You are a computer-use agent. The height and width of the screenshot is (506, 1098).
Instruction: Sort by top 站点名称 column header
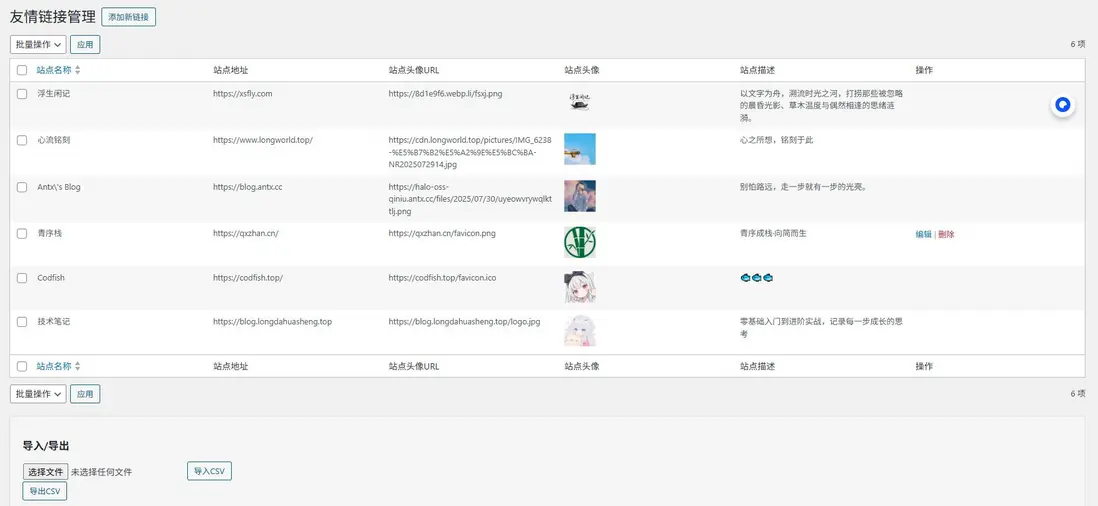tap(54, 71)
